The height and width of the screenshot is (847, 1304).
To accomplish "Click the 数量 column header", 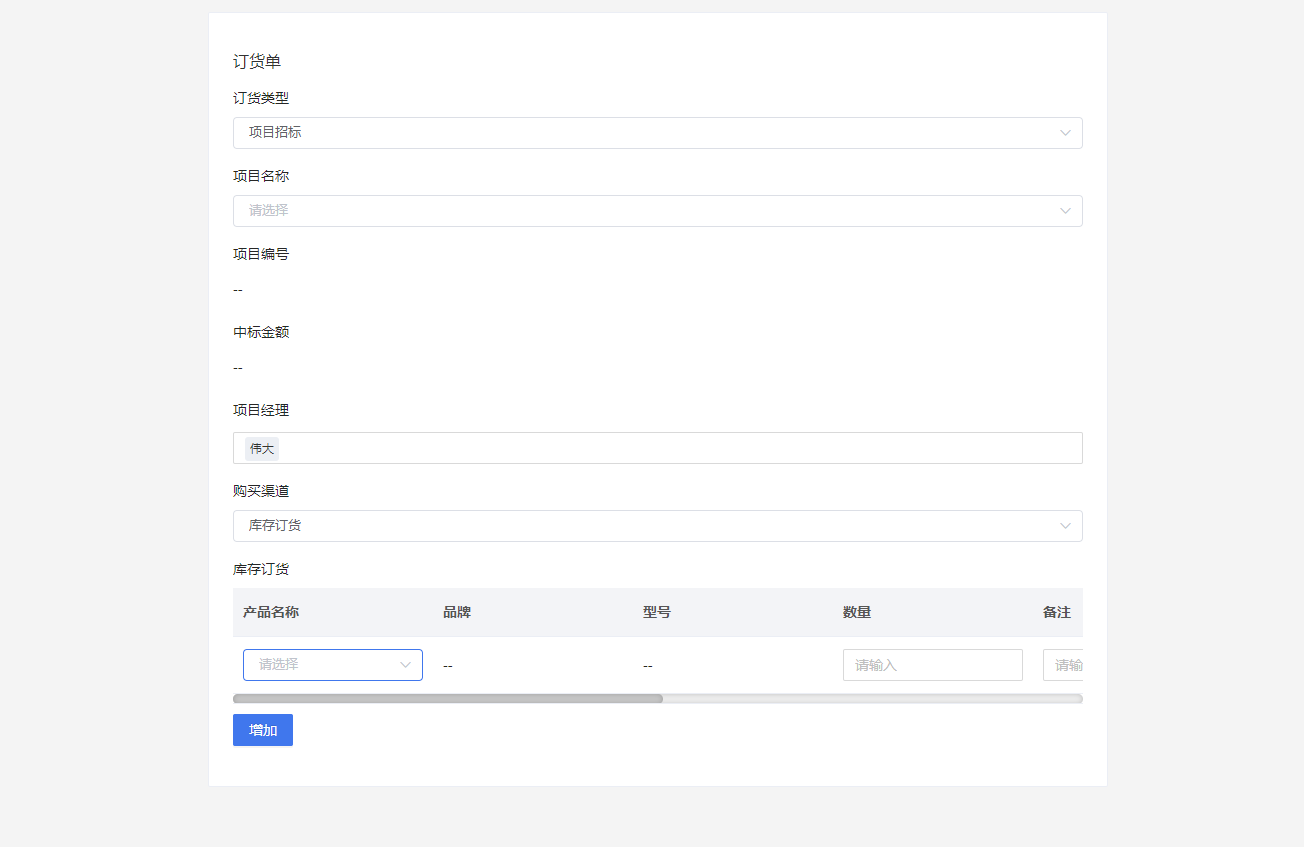I will (857, 612).
